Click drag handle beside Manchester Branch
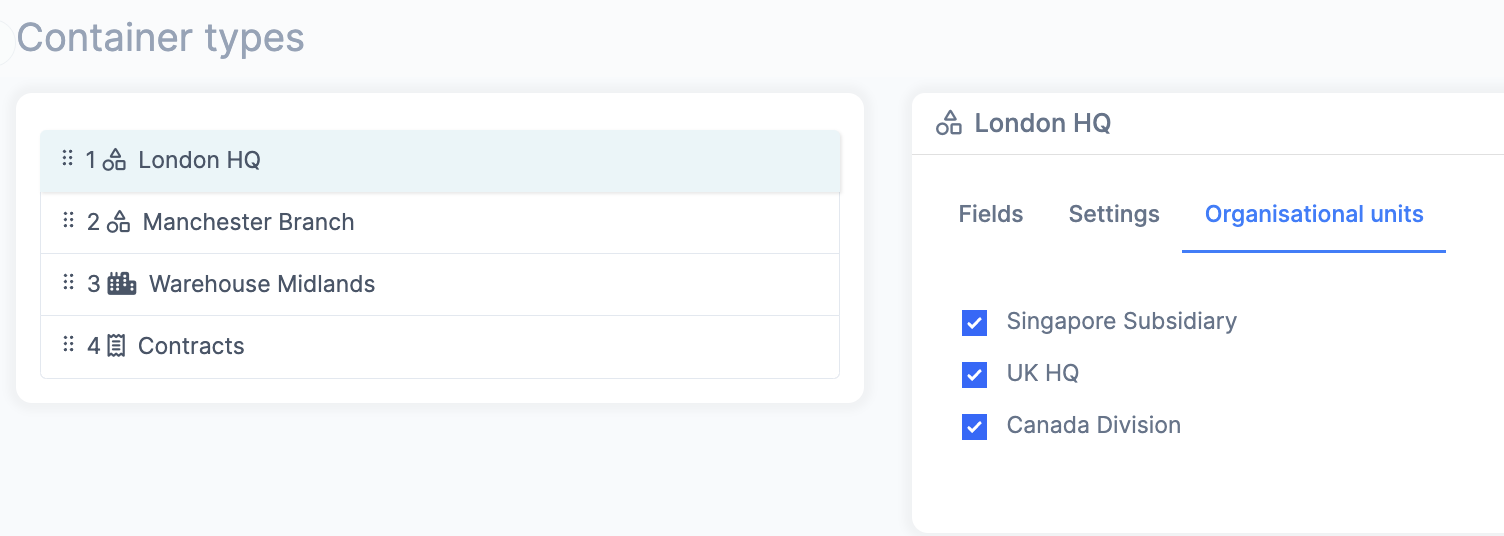The width and height of the screenshot is (1504, 536). (x=68, y=220)
